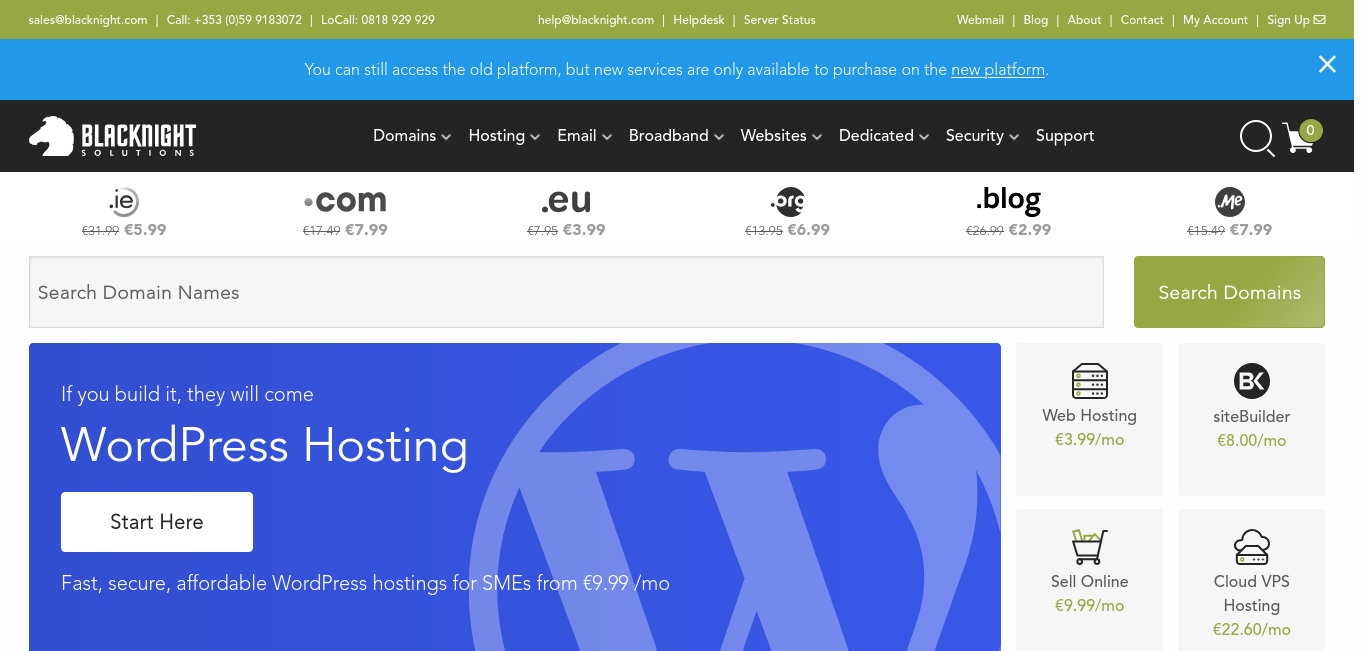Click the cart item count badge
The width and height of the screenshot is (1366, 651).
1312,130
